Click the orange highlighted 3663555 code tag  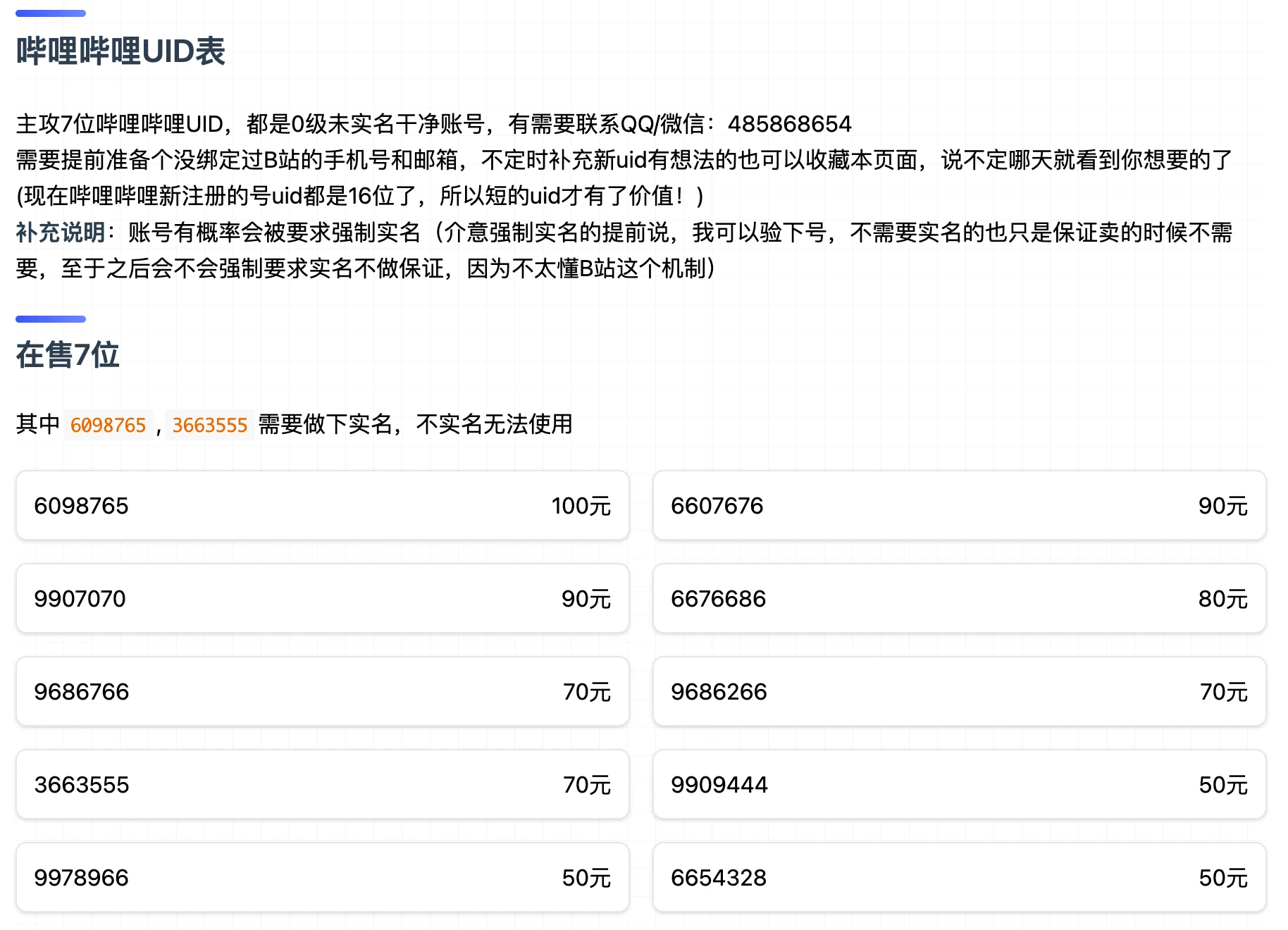tap(209, 425)
